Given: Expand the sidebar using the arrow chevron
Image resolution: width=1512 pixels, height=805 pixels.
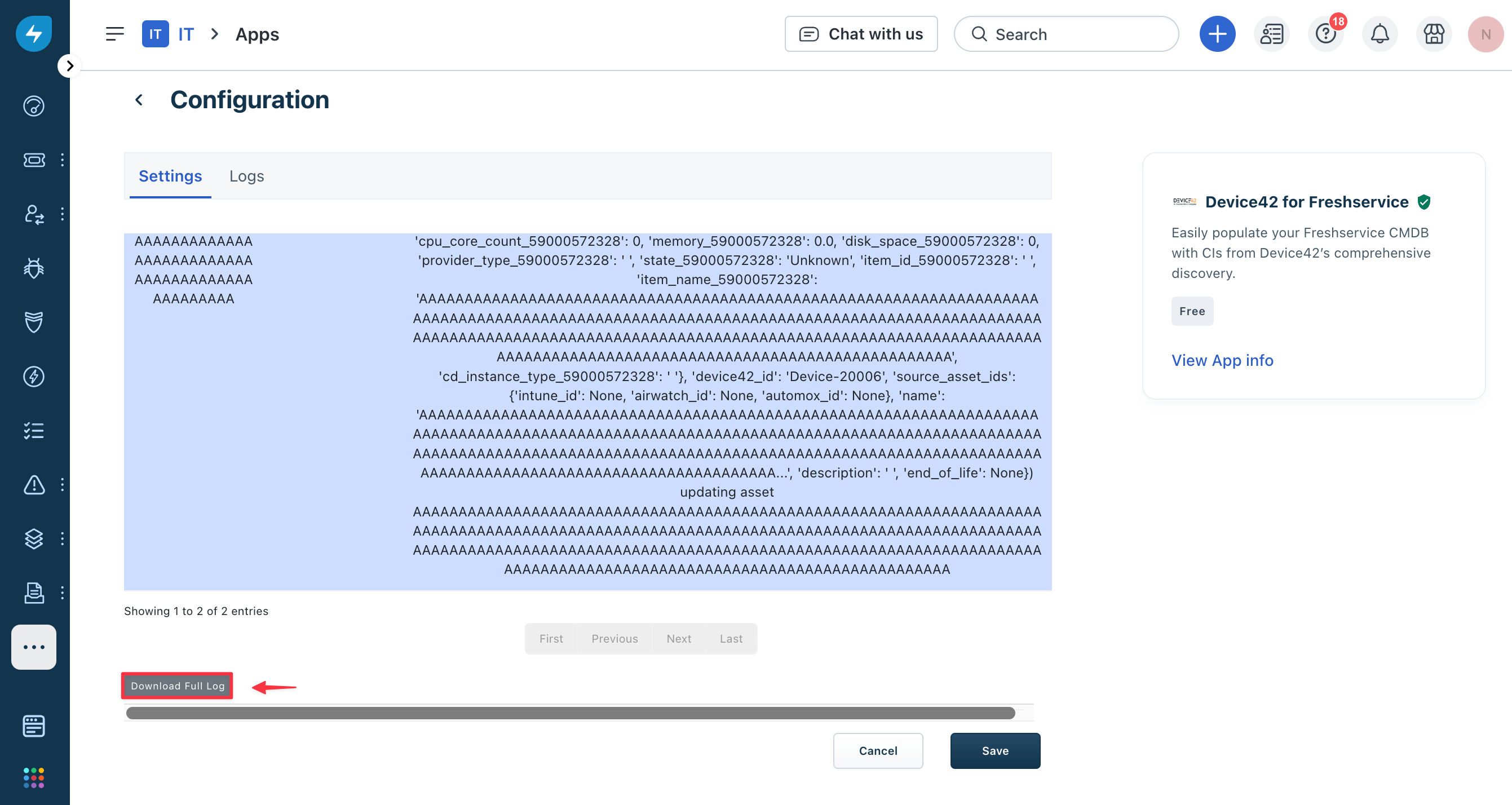Looking at the screenshot, I should click(x=69, y=65).
